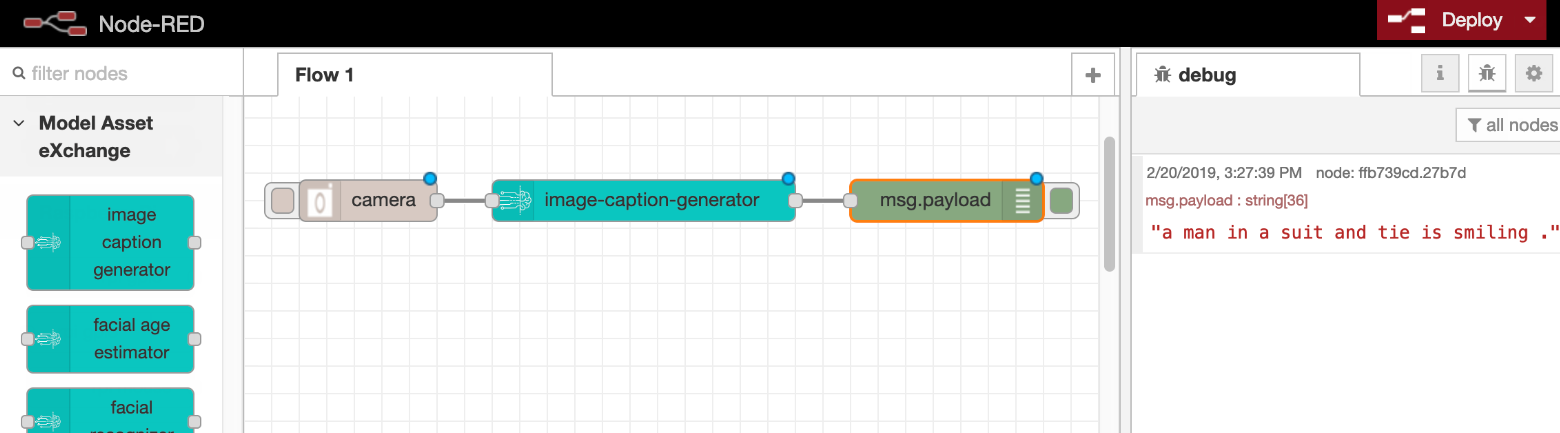Select the image caption generator palette node
This screenshot has width=1560, height=433.
point(110,242)
